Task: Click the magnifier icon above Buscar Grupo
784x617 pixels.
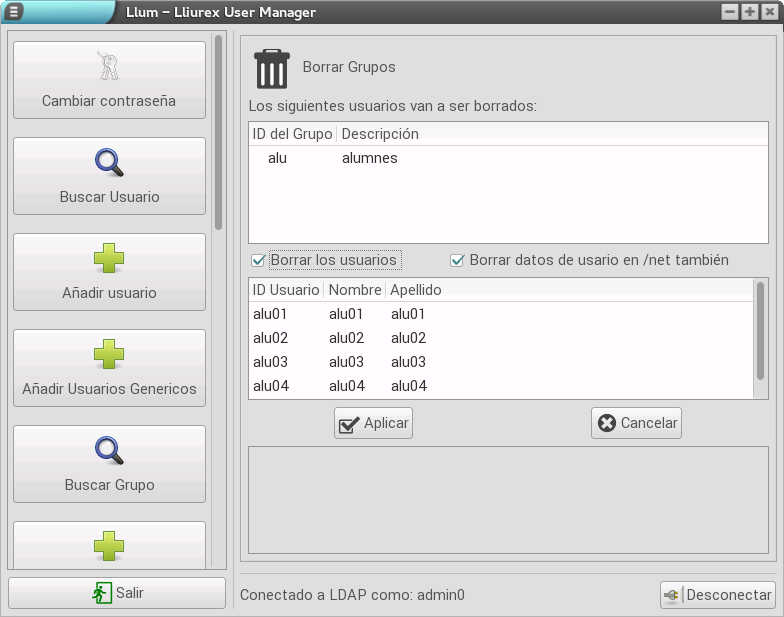Action: (x=108, y=450)
